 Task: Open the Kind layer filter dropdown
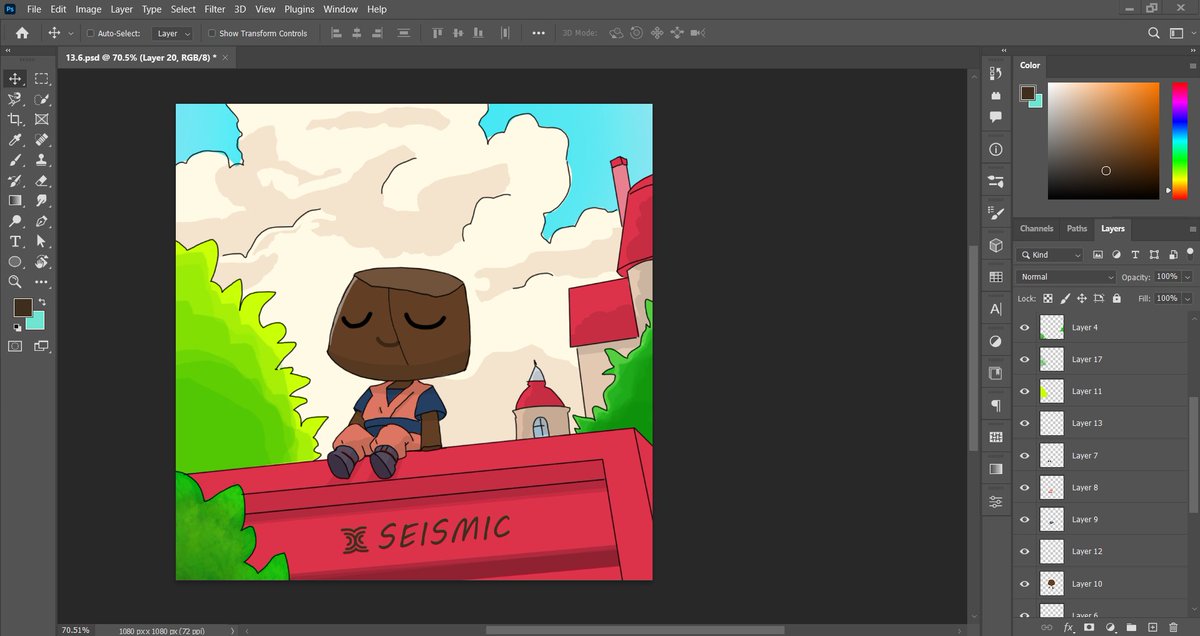point(1050,255)
